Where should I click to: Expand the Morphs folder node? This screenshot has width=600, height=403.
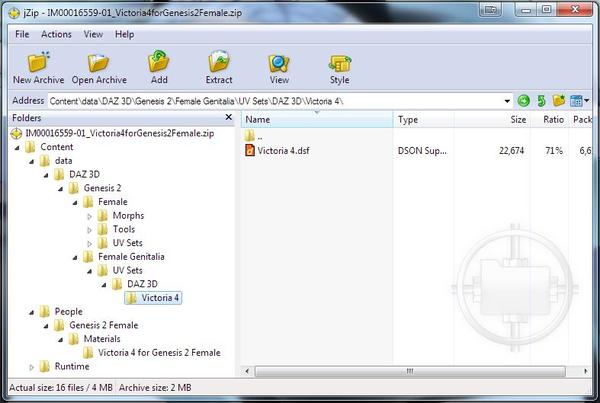(x=90, y=216)
